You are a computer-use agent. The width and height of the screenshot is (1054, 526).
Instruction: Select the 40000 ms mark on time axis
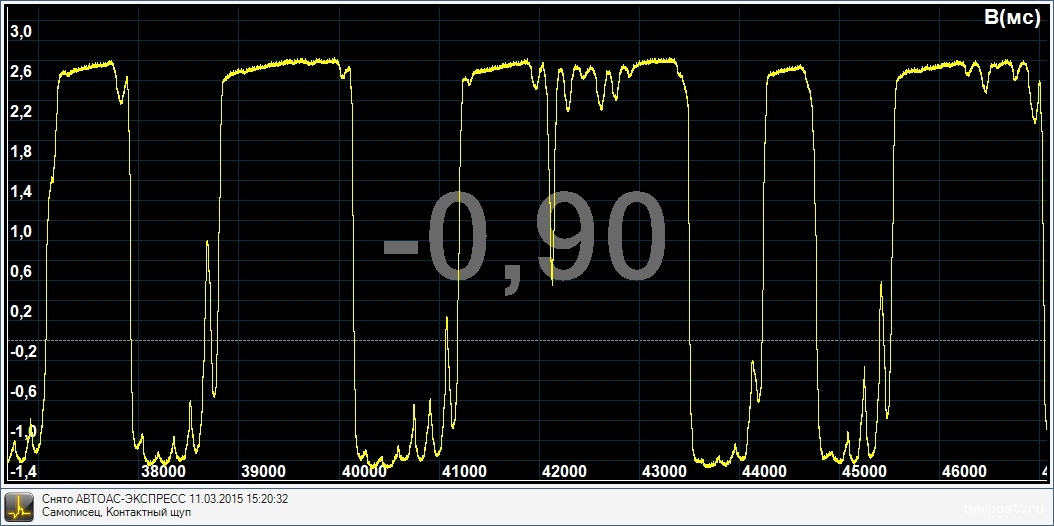tap(364, 471)
